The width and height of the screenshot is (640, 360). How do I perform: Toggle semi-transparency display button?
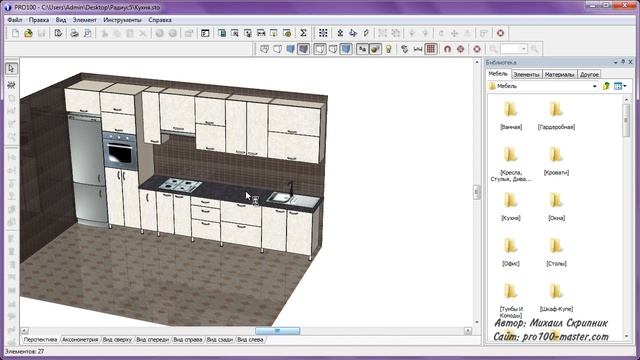point(333,49)
